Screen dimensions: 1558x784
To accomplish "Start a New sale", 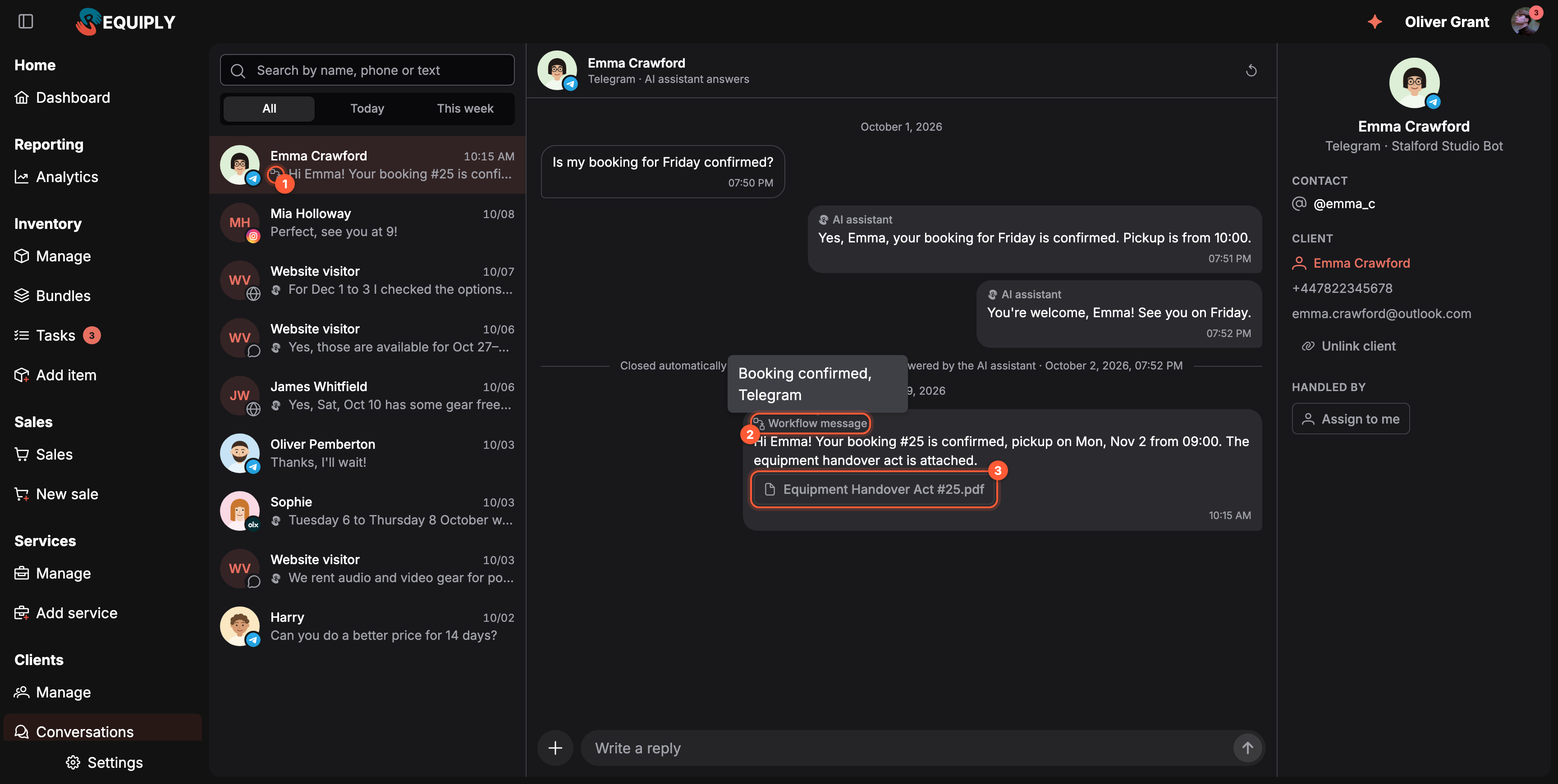I will 57,494.
